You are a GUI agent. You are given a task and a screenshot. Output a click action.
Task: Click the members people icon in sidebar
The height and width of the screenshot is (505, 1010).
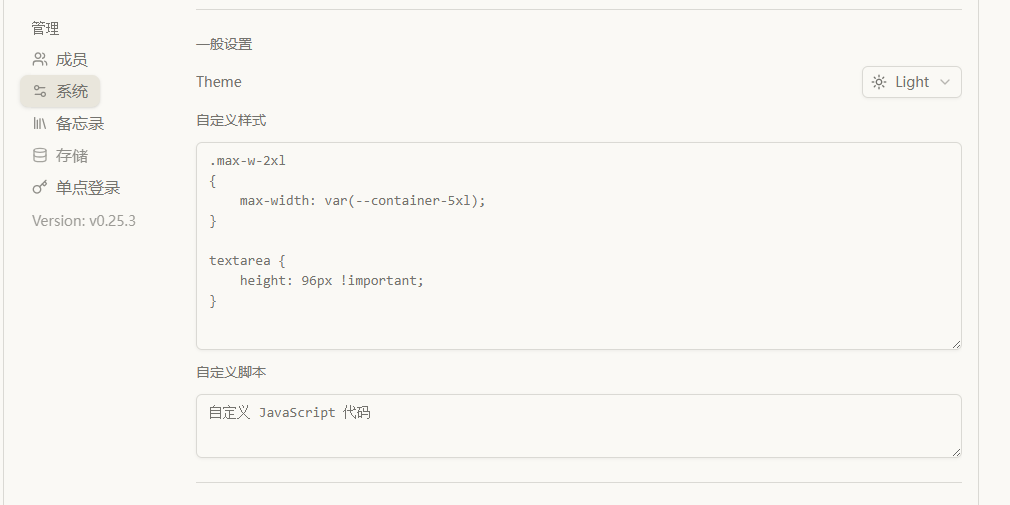40,60
